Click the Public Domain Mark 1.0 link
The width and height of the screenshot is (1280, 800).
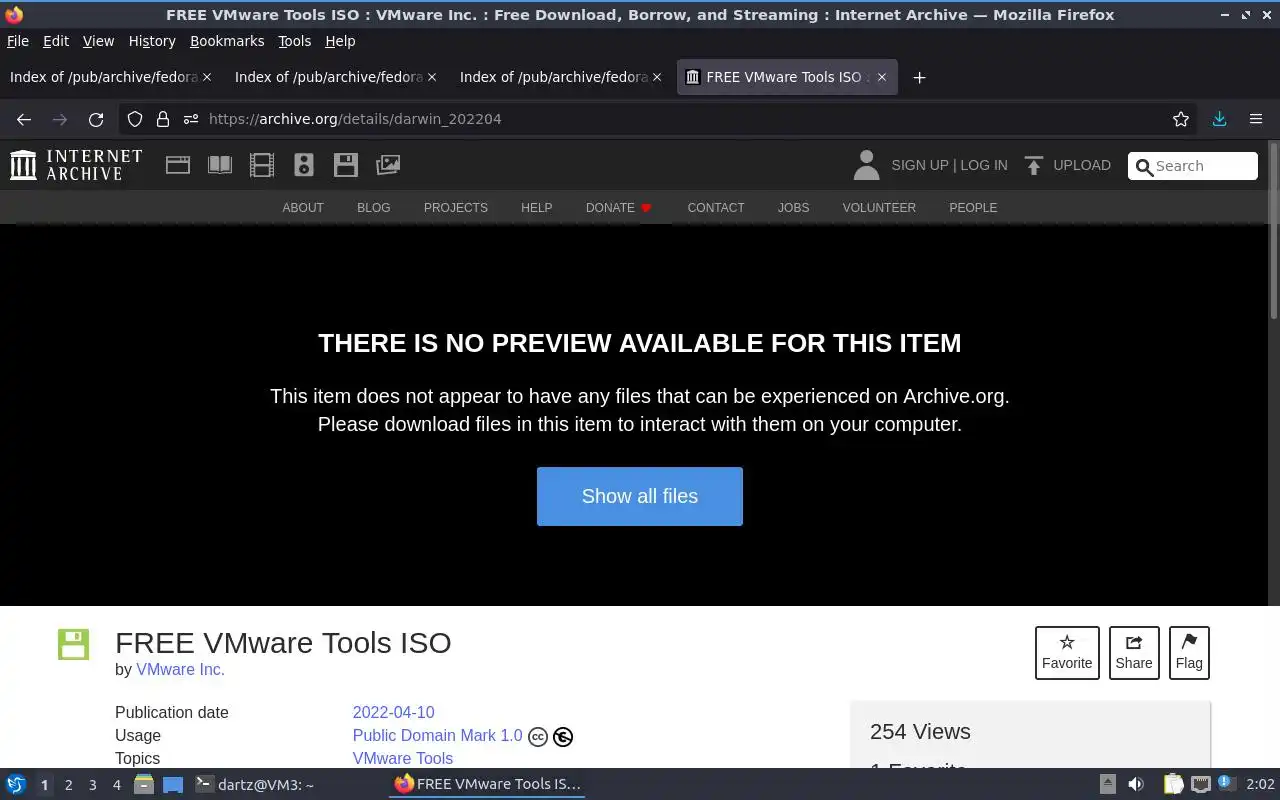coord(438,736)
